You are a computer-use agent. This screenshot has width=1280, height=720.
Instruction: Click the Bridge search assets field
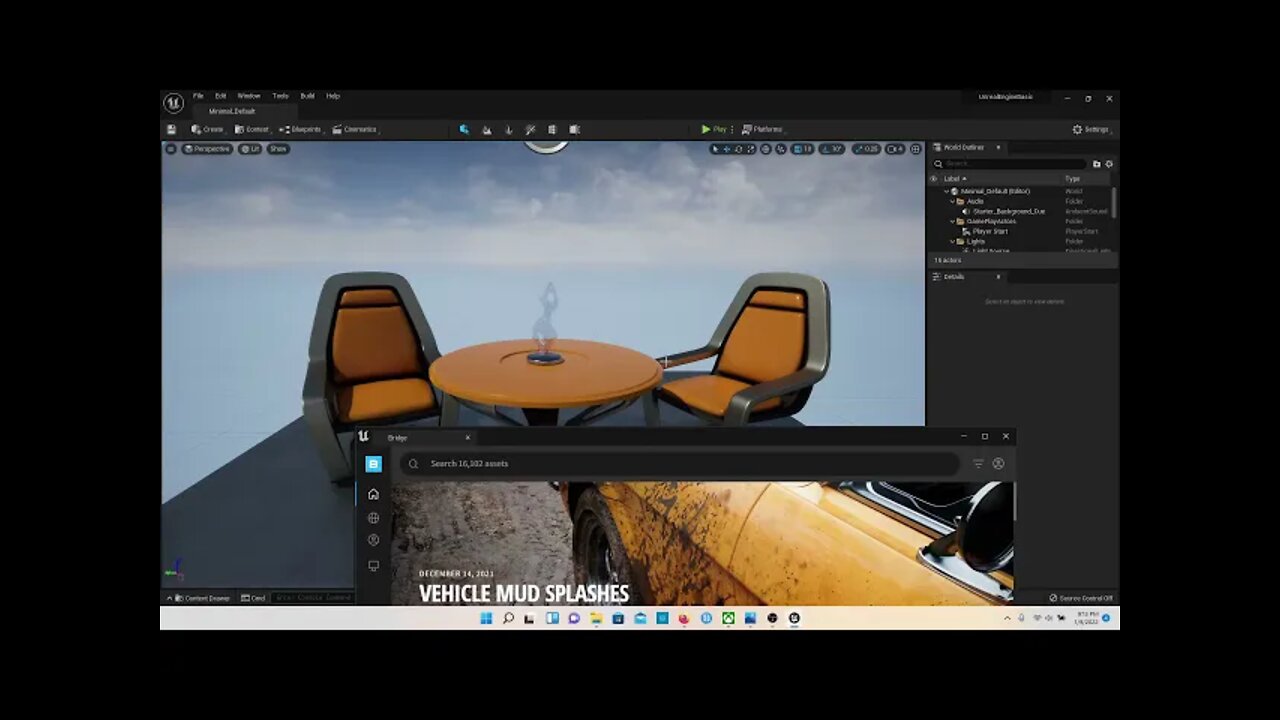point(680,464)
